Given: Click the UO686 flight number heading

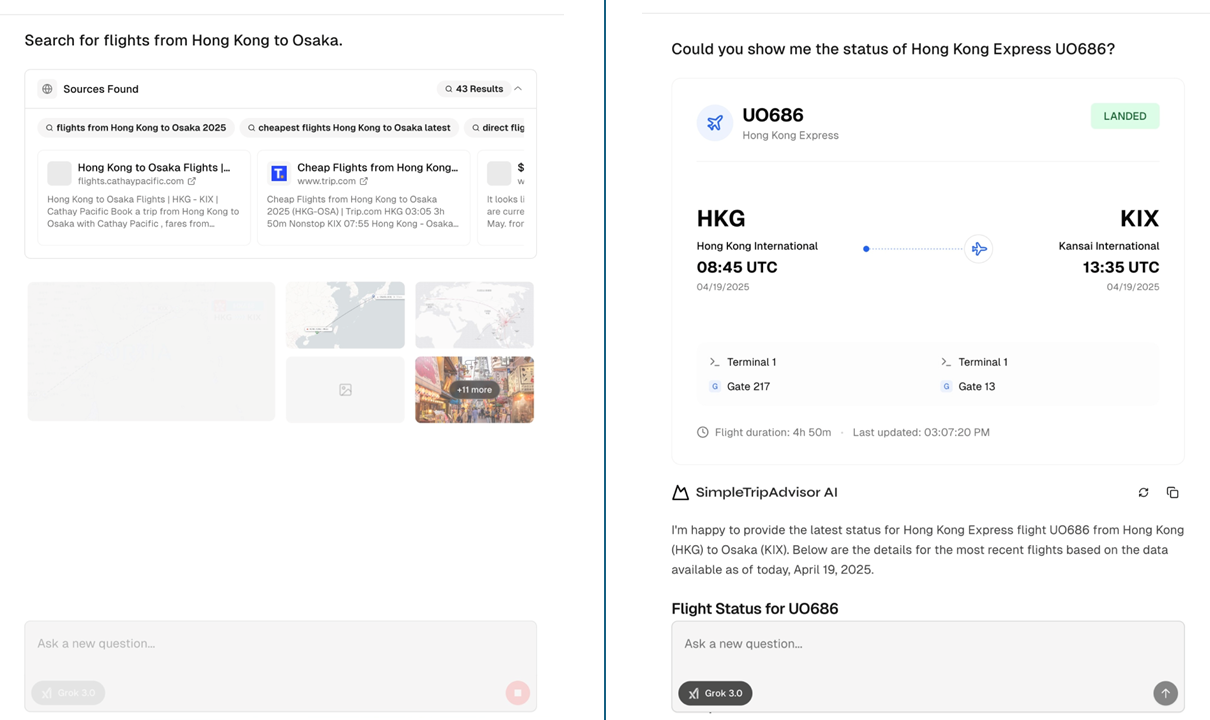Looking at the screenshot, I should [x=773, y=115].
